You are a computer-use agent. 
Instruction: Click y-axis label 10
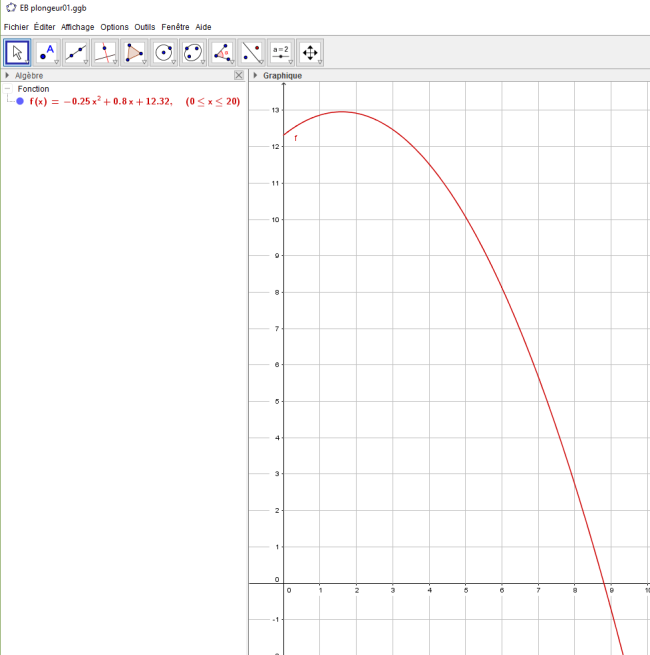(275, 220)
